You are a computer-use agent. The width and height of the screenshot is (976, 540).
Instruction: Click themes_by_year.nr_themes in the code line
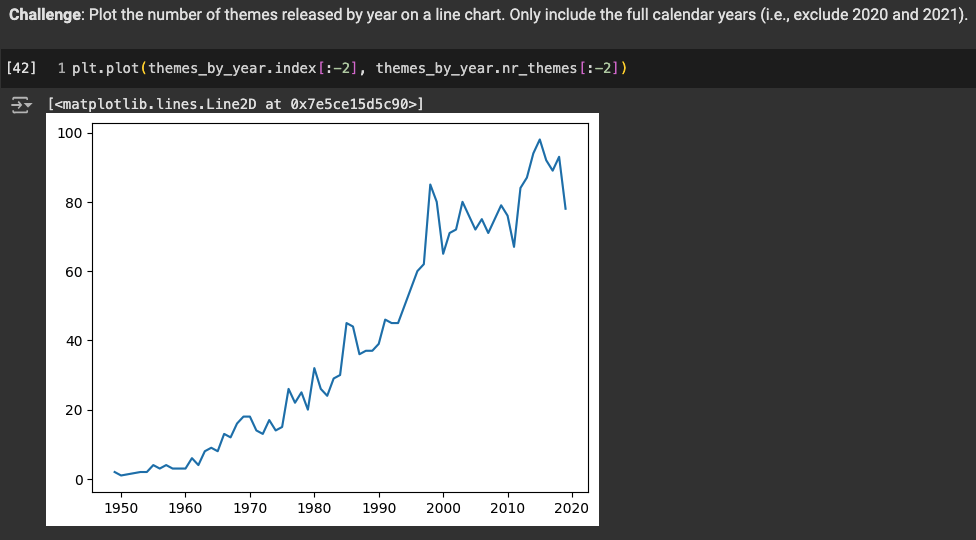click(x=477, y=68)
